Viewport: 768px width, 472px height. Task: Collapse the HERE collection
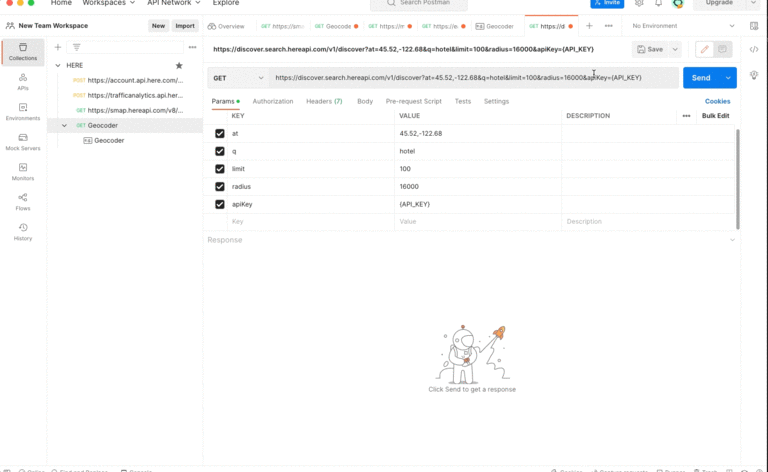tap(58, 65)
